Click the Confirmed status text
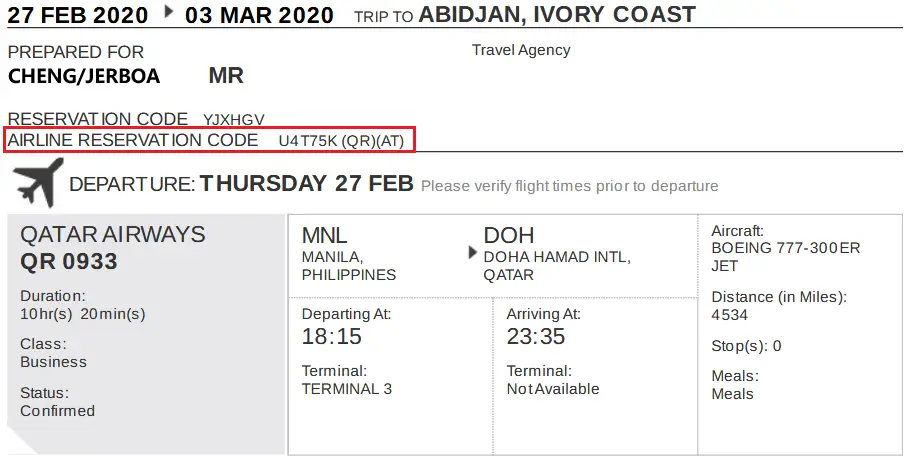Image resolution: width=911 pixels, height=458 pixels. (58, 411)
